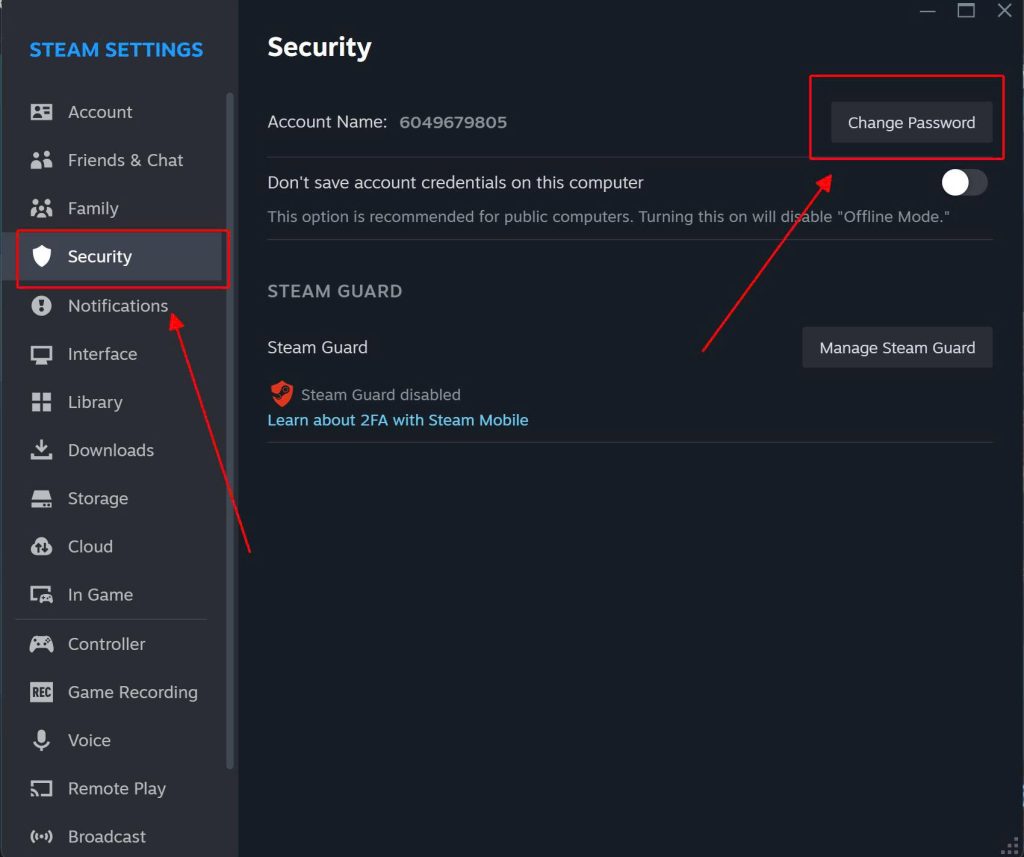Click the account name 6049679805
The width and height of the screenshot is (1024, 857).
[453, 122]
